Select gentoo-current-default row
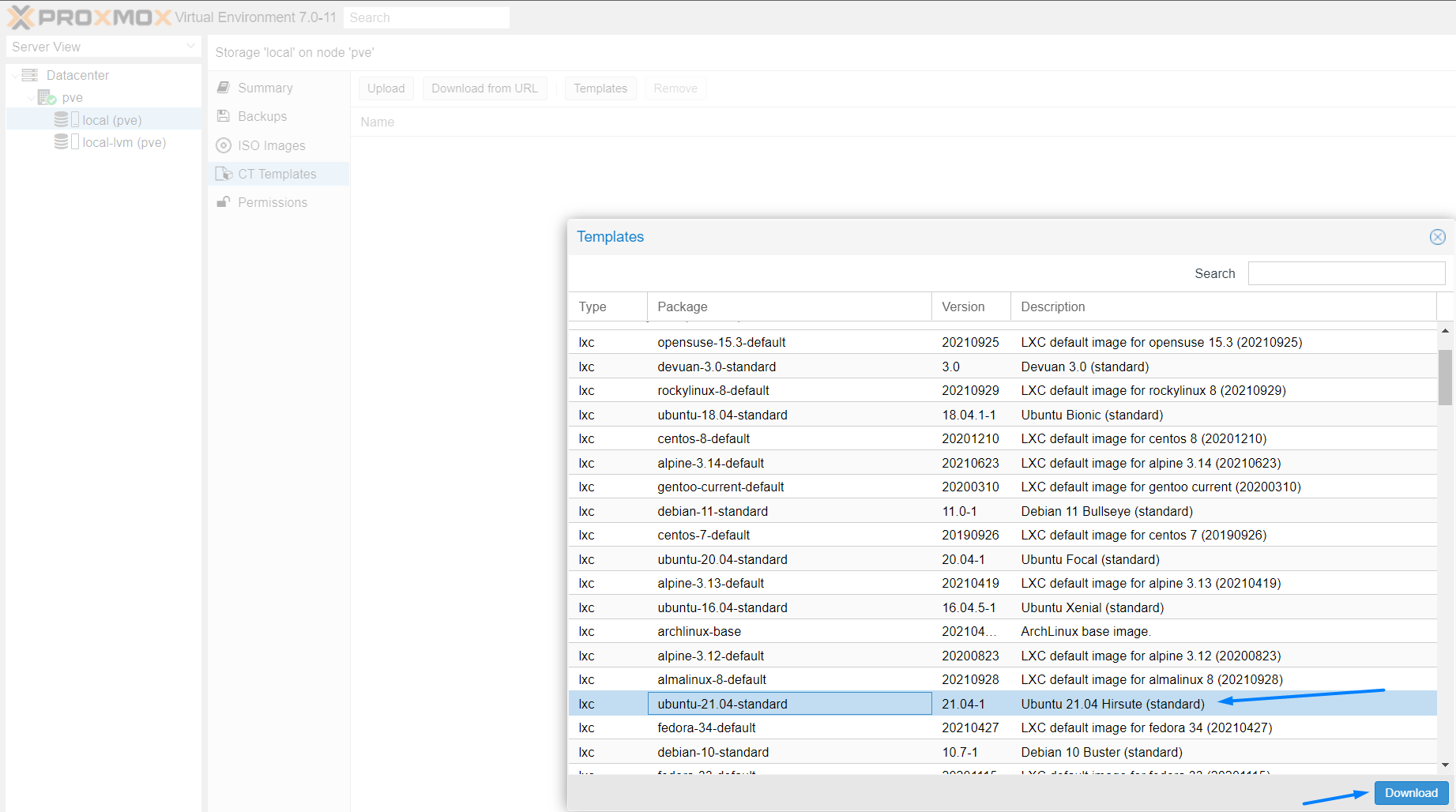Screen dimensions: 1456x812 1003,487
